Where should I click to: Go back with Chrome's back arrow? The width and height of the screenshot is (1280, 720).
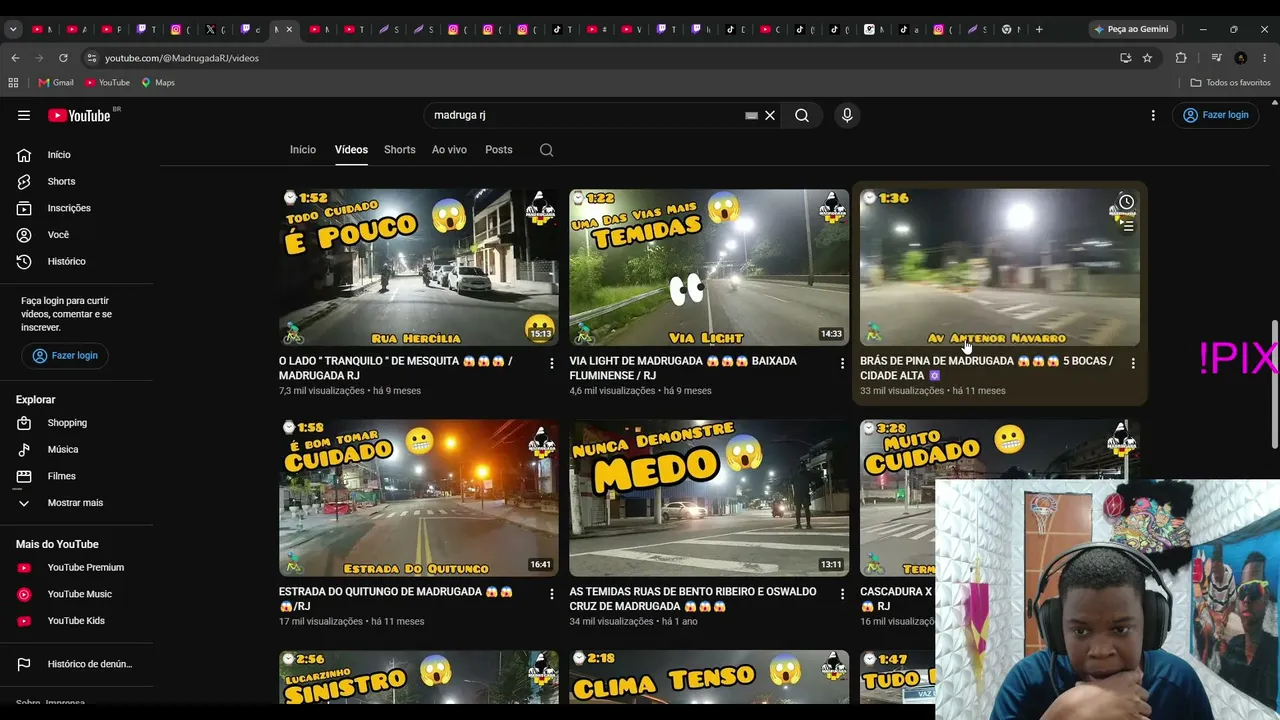[15, 58]
